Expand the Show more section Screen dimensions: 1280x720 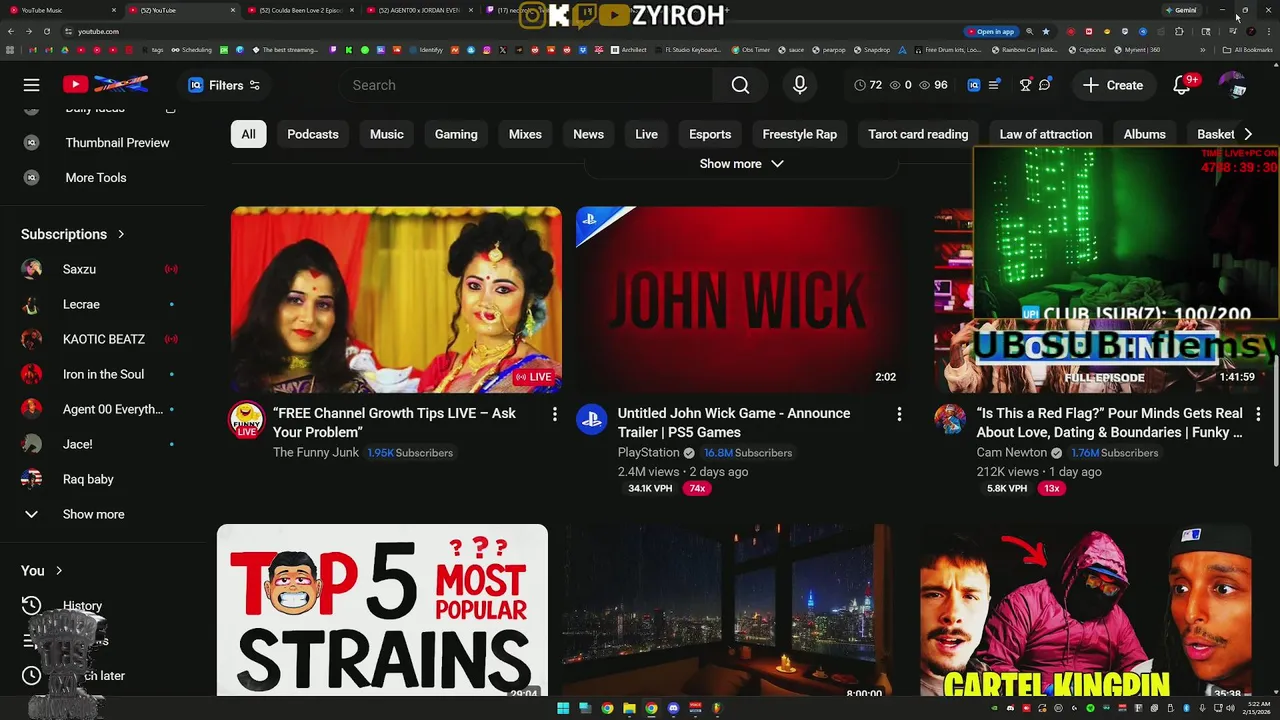click(741, 164)
